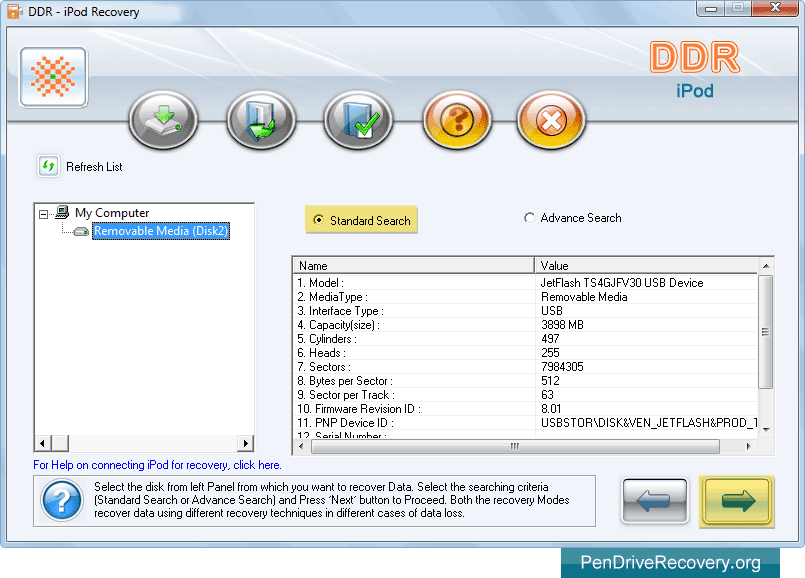805x578 pixels.
Task: Select the '11. PNP Device ID :' row
Action: click(525, 422)
